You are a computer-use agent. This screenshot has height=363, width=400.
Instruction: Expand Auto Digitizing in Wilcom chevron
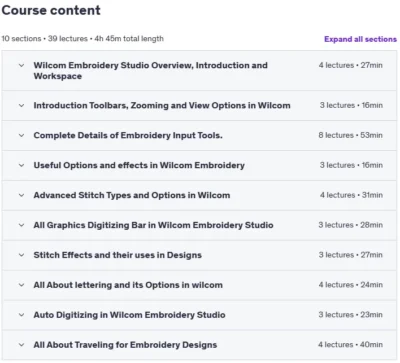coord(21,315)
